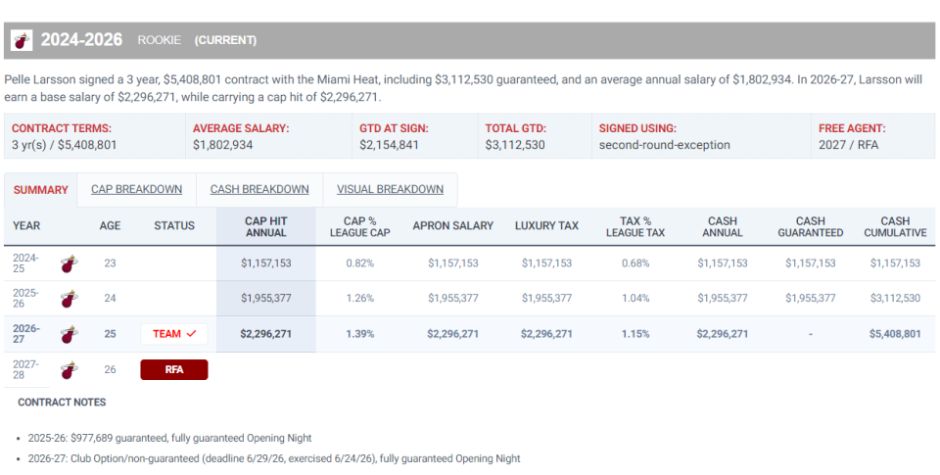
Task: Click the 2024-2026 contract header title
Action: 82,40
